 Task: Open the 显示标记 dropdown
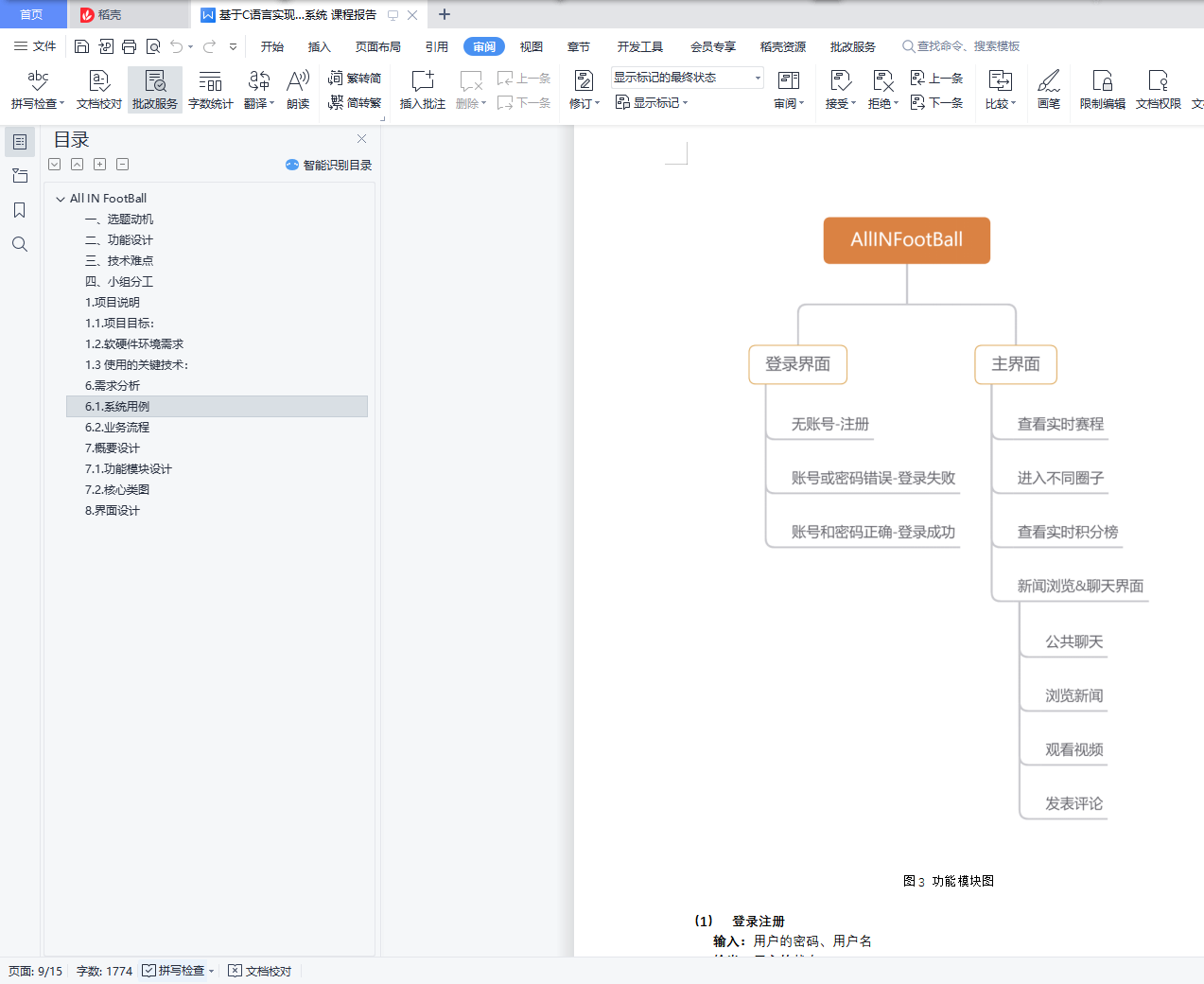652,103
